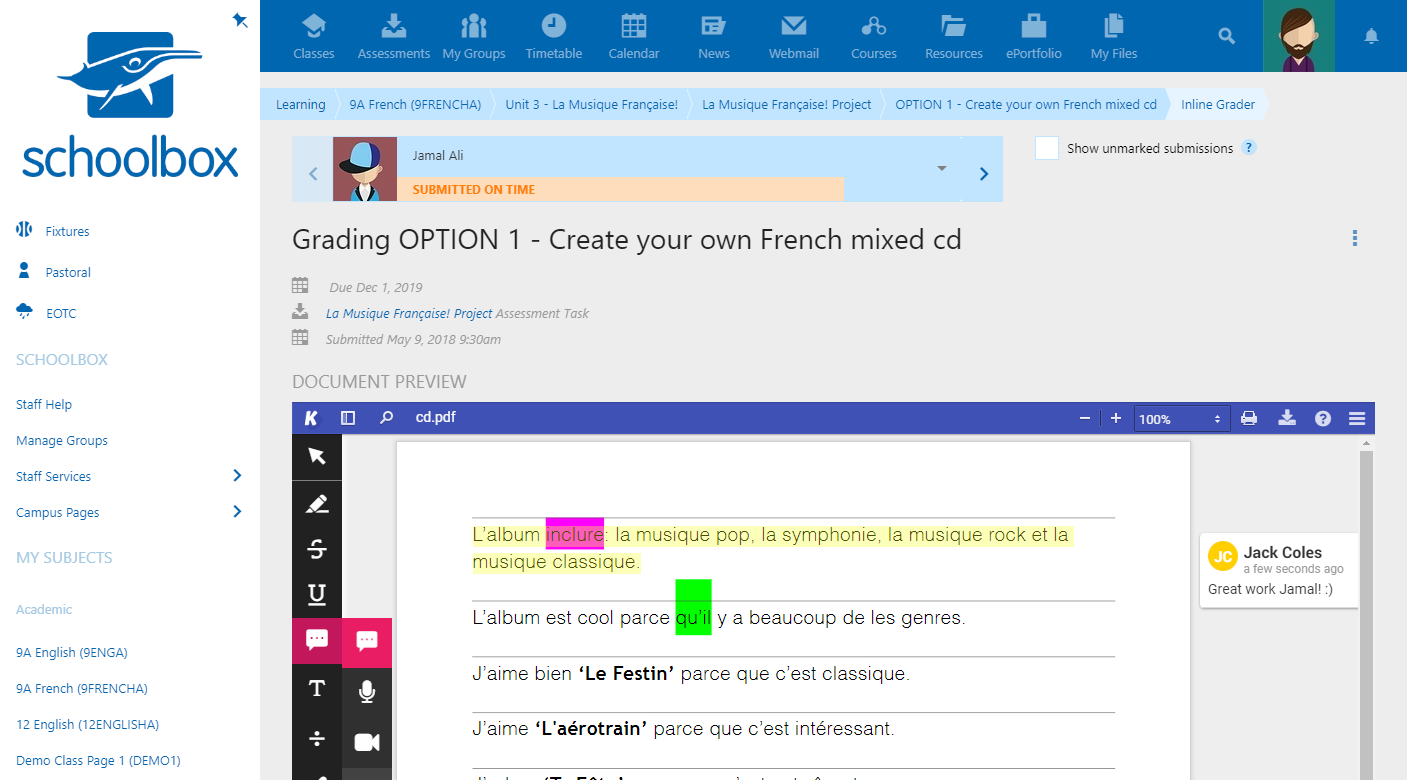The image size is (1407, 780).
Task: Zoom out of the document
Action: coord(1085,418)
